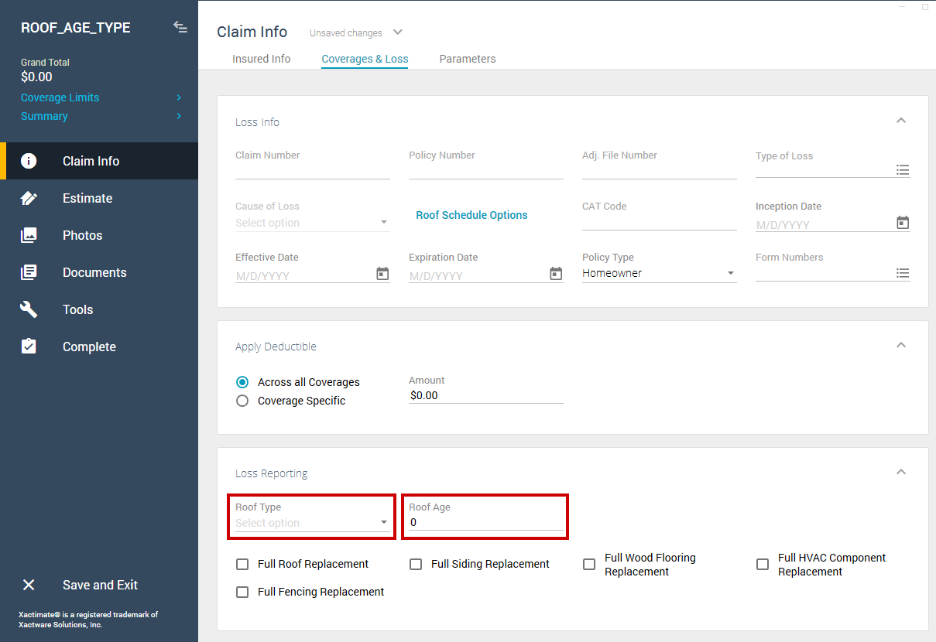Select the Coverage Specific radio button

[x=242, y=401]
